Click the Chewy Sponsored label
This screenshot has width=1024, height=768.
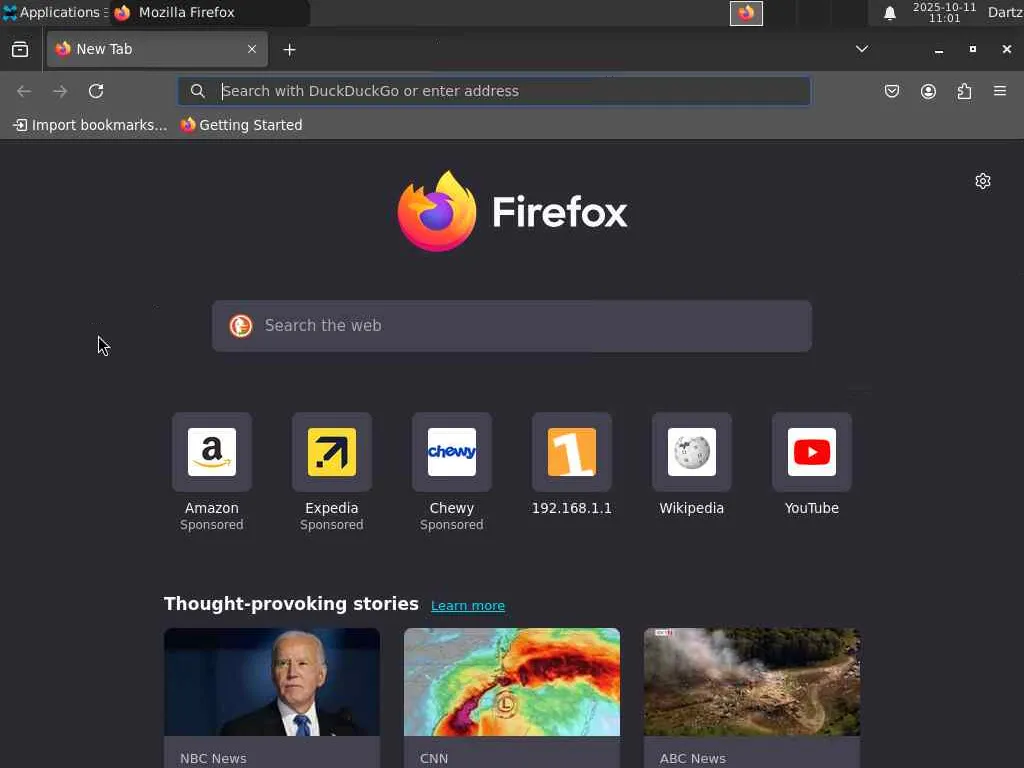pos(452,524)
